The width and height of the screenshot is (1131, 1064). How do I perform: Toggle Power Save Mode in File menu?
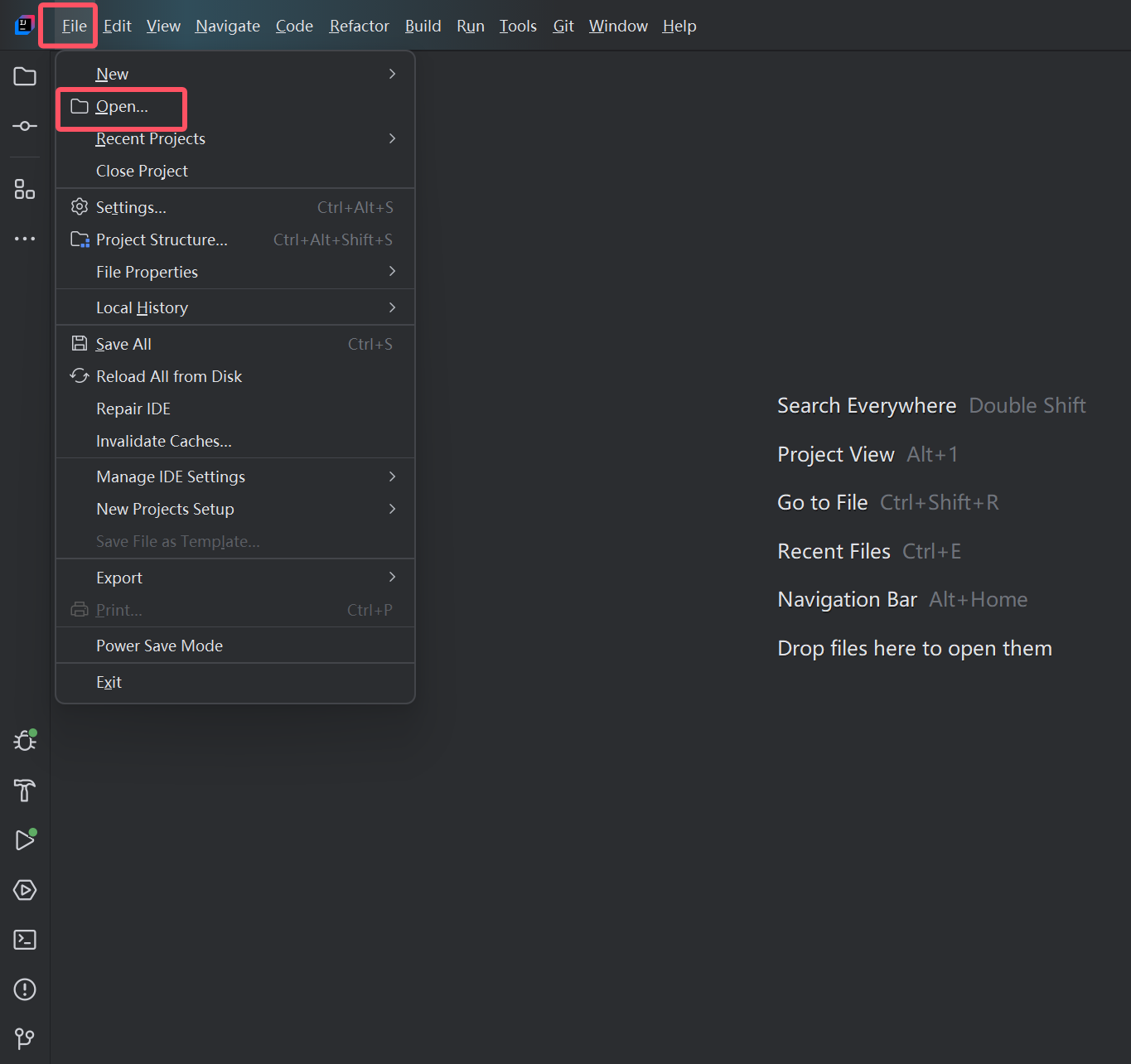159,646
